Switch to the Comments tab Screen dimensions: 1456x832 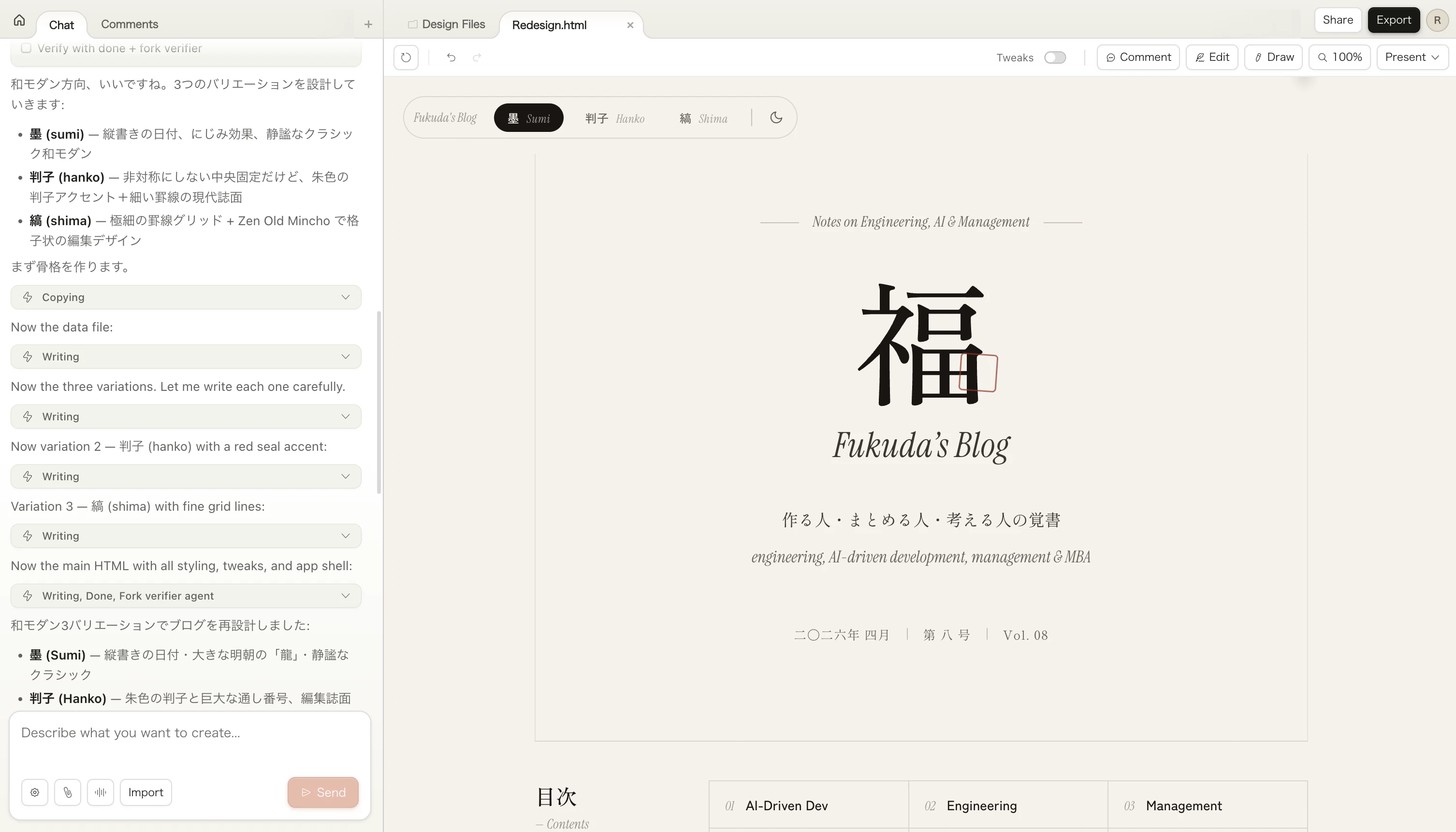pos(129,24)
